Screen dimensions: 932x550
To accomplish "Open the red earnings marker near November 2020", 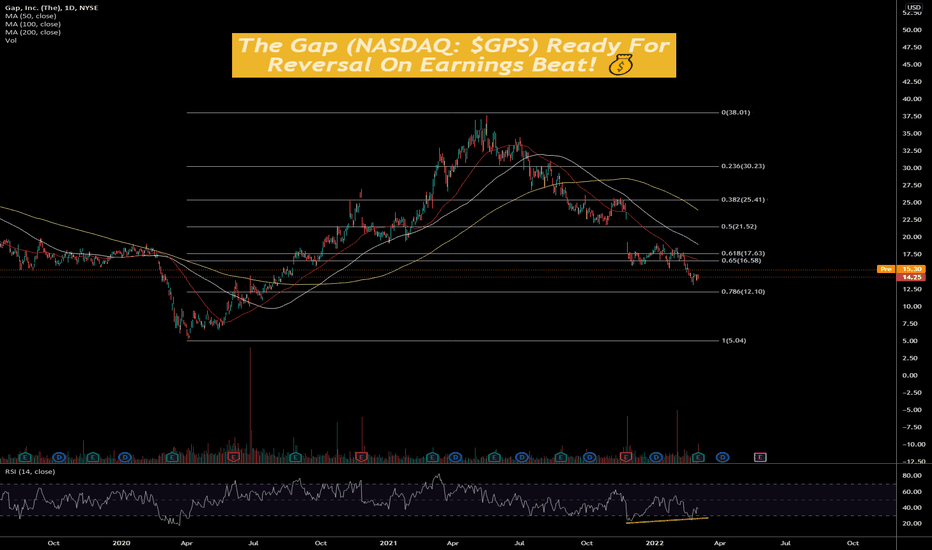I will point(361,457).
